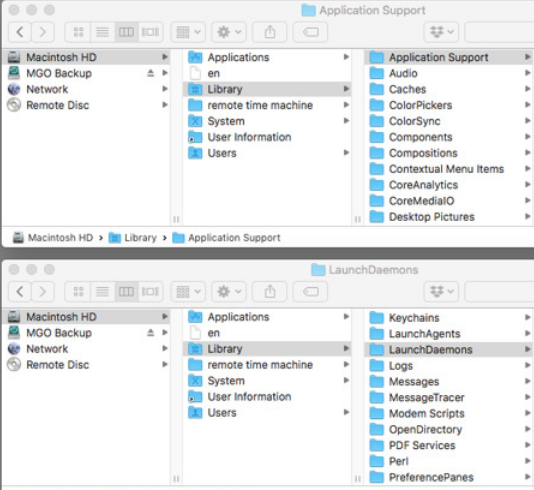Switch top window to icon view
The height and width of the screenshot is (490, 534).
pos(78,32)
